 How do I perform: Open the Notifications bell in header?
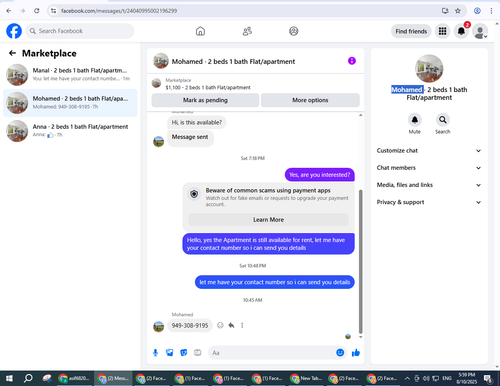(461, 31)
